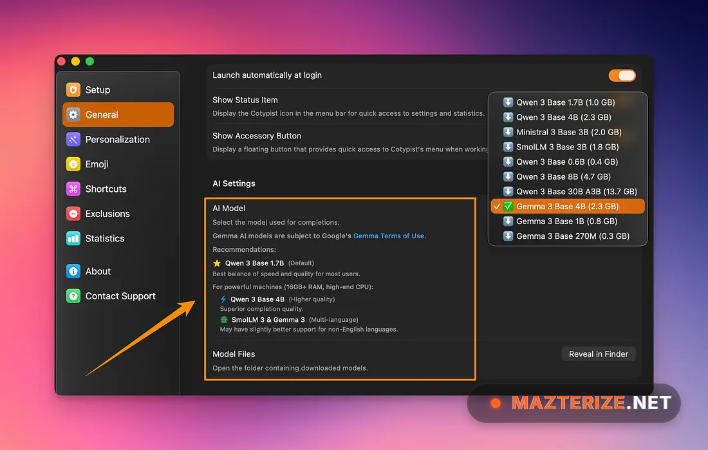The width and height of the screenshot is (708, 450).
Task: Pick Qwen 3 Base 30B A3B (13.7 GB)
Action: 568,191
